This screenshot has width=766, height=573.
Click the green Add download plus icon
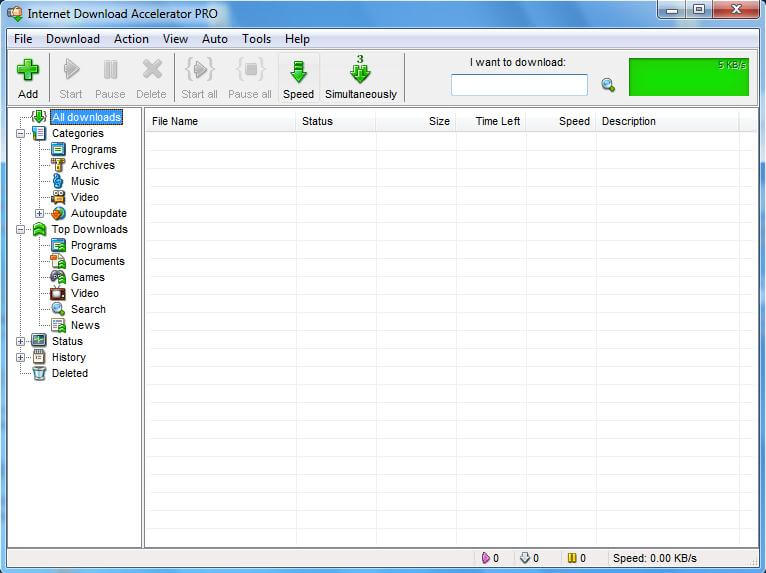point(28,70)
